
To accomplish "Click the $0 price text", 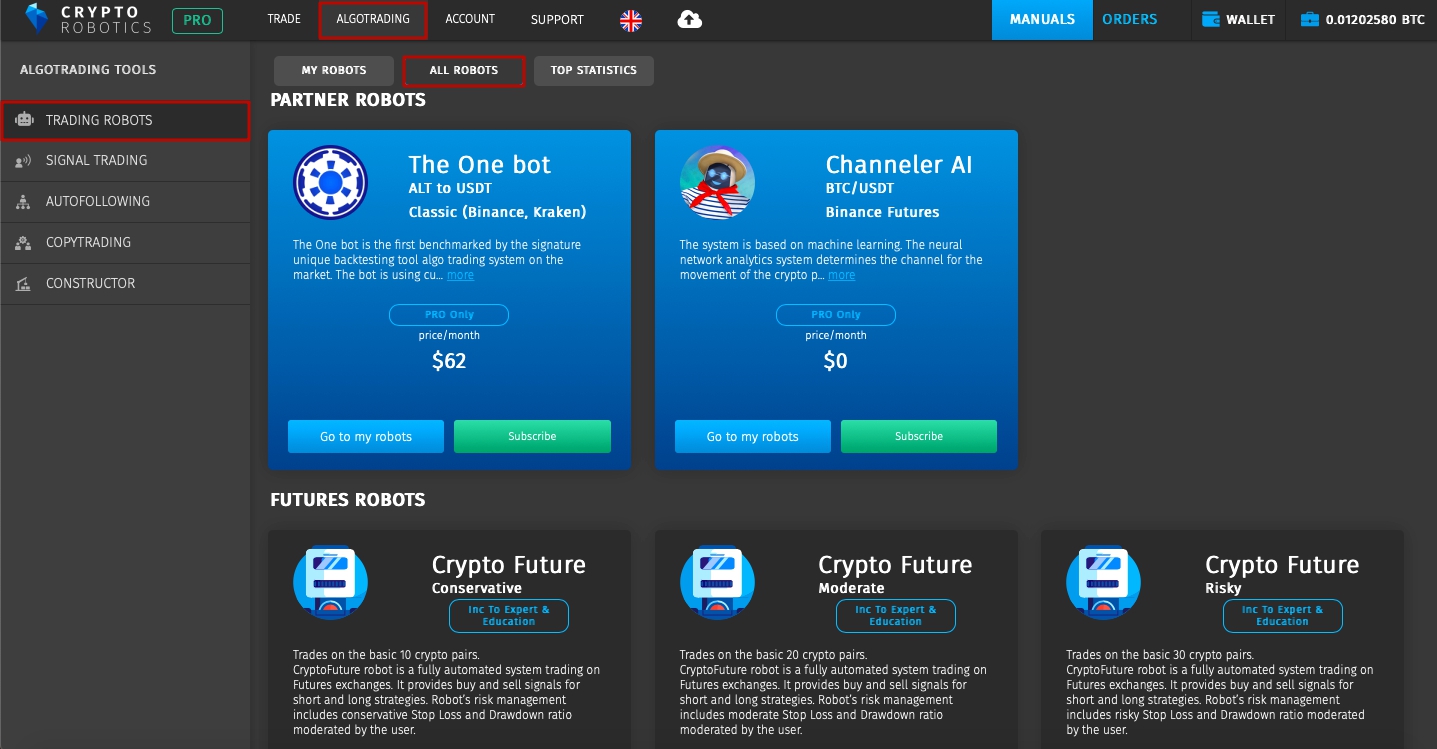I will tap(835, 361).
